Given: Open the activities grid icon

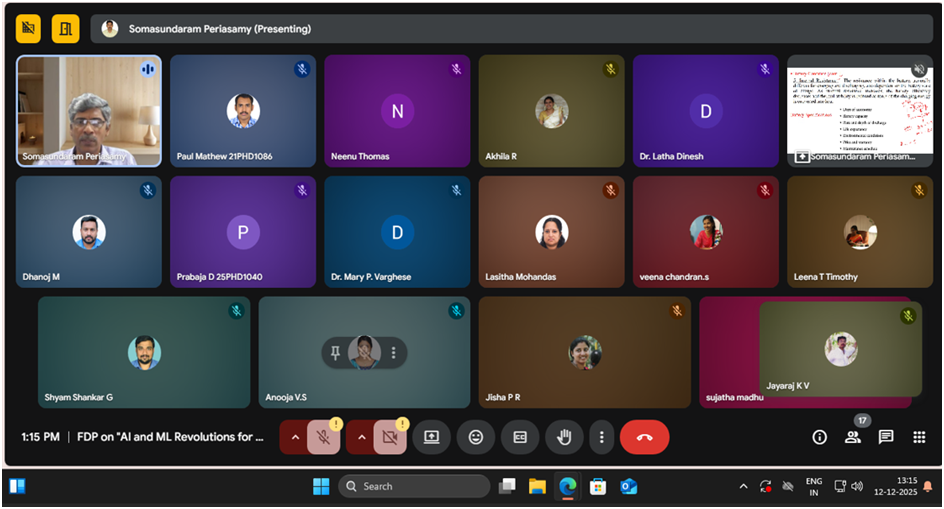Looking at the screenshot, I should point(919,437).
